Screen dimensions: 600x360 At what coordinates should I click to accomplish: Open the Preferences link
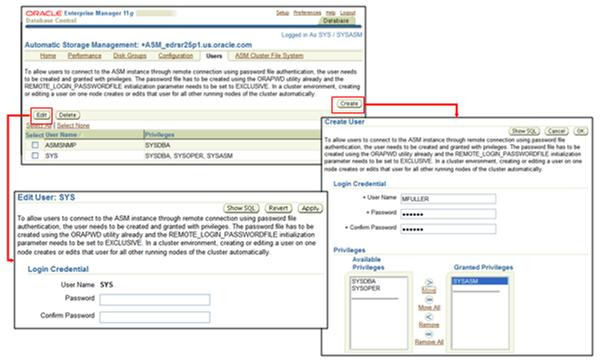pos(307,13)
